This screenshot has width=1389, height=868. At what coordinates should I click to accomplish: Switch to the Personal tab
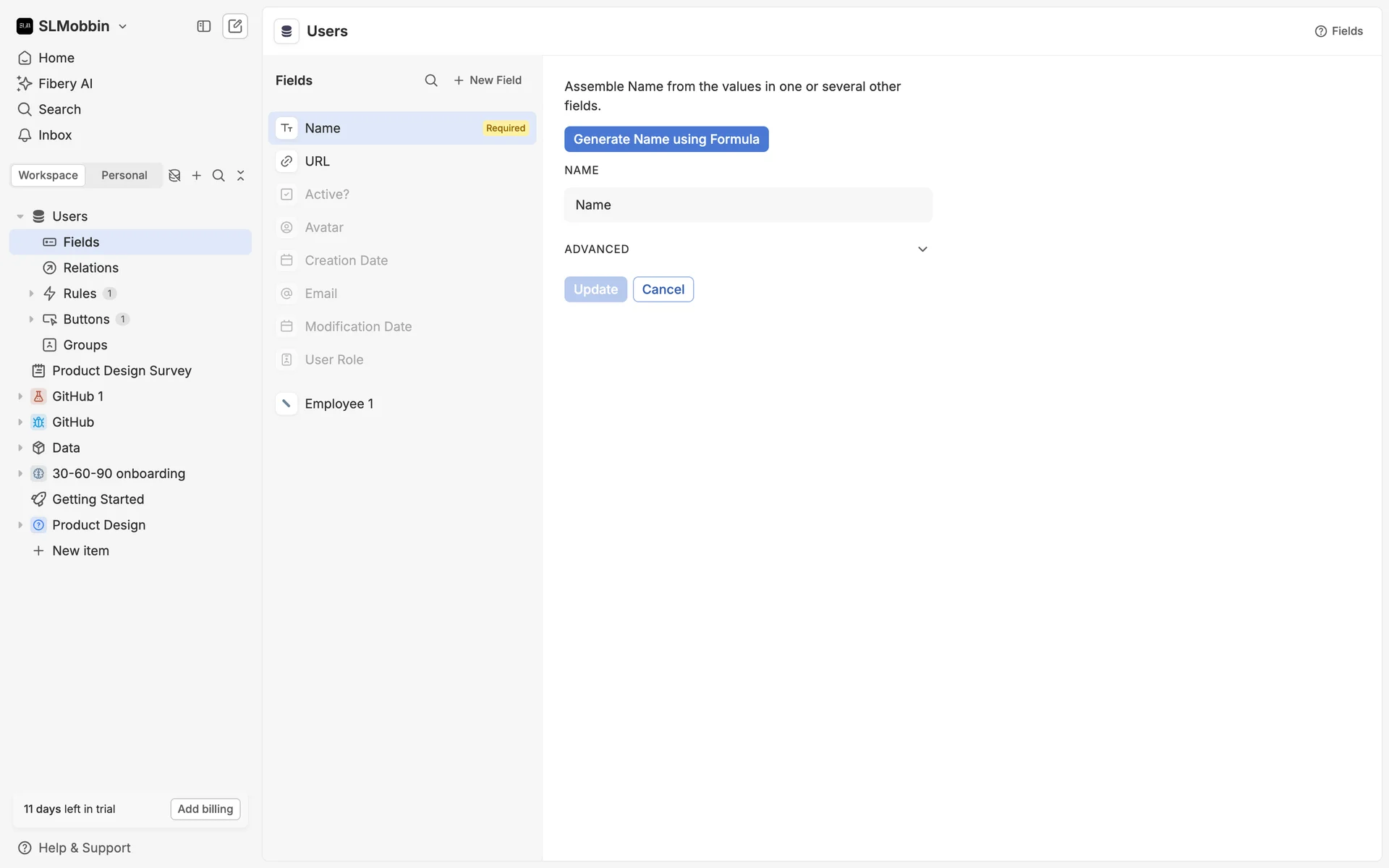coord(124,176)
